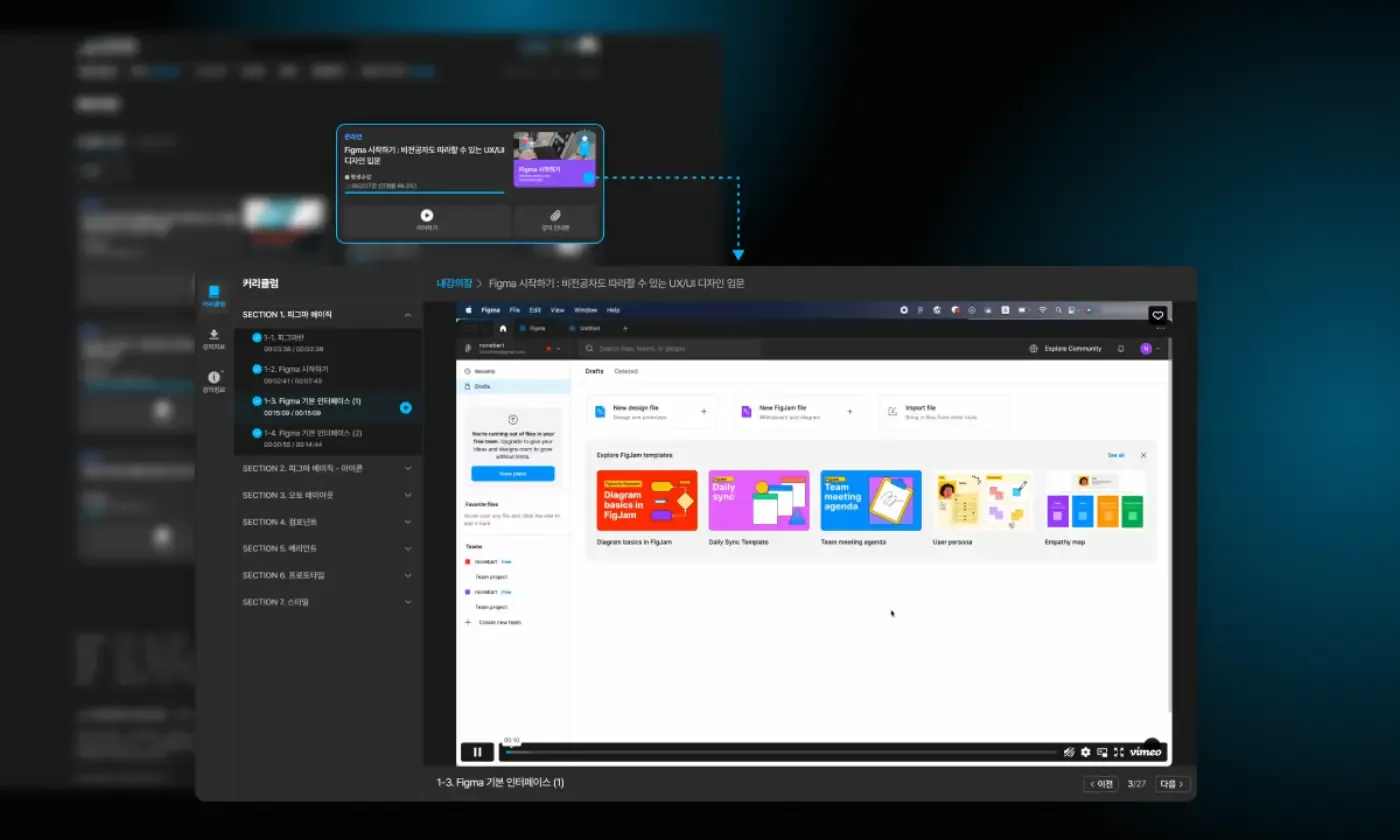Viewport: 1400px width, 840px height.
Task: Click Create new team in Figma
Action: tap(493, 622)
